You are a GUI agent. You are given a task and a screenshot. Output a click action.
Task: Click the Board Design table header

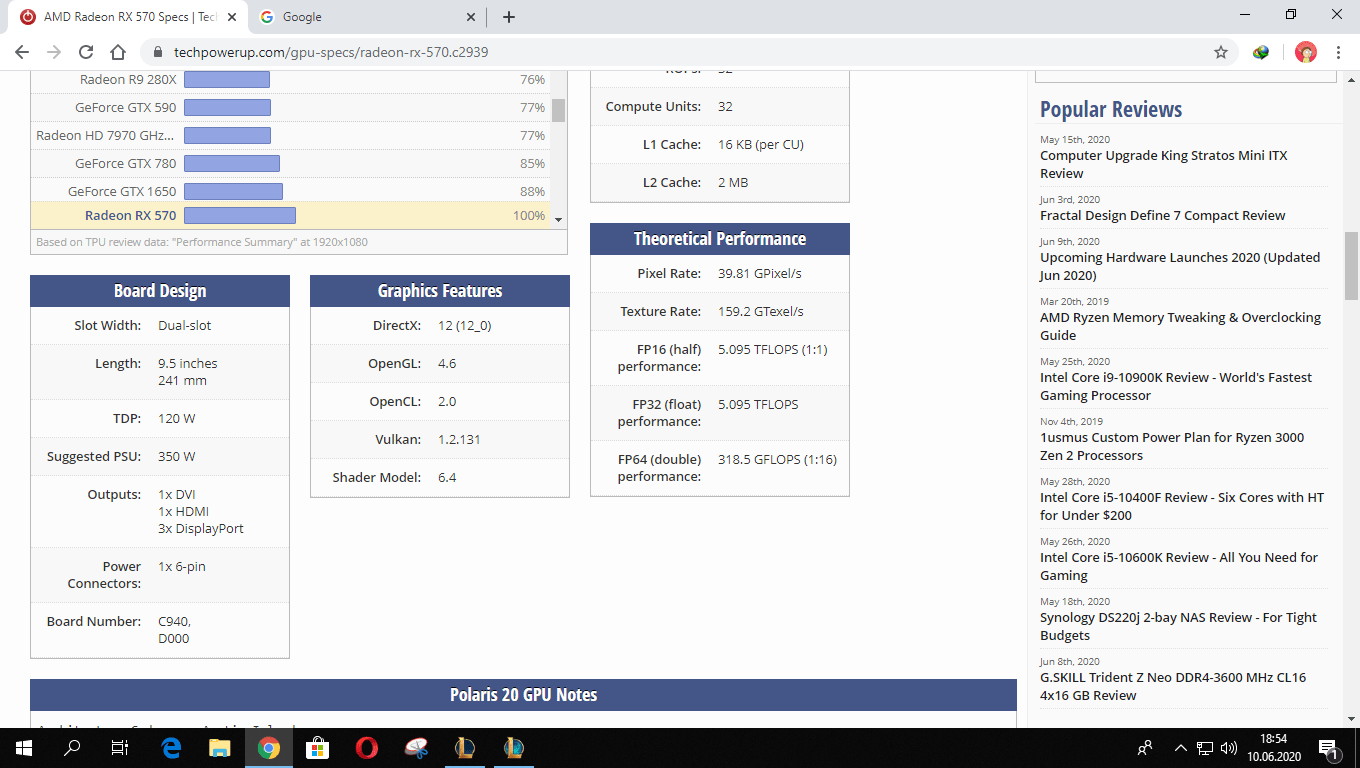pos(160,291)
